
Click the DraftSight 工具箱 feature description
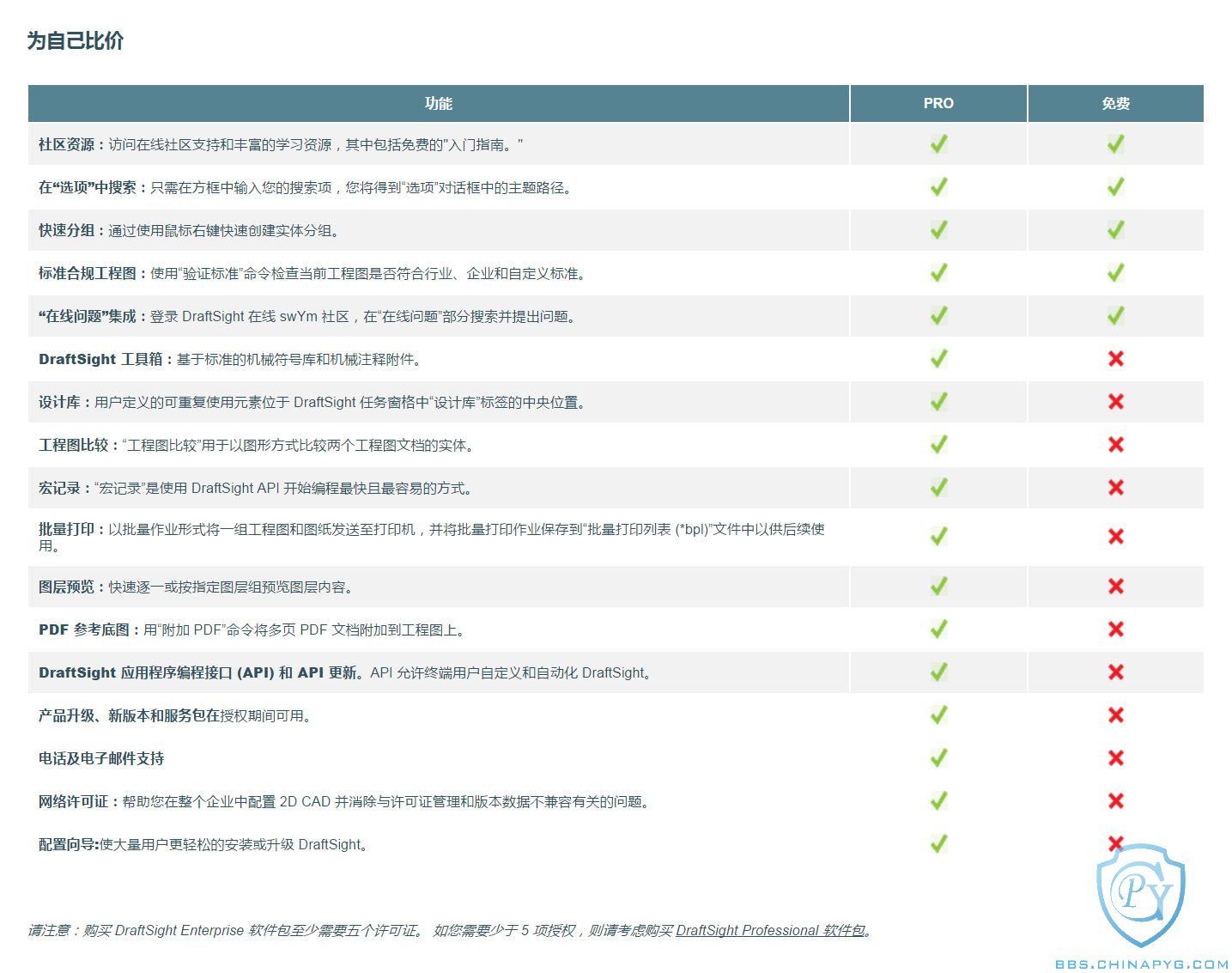click(x=233, y=359)
